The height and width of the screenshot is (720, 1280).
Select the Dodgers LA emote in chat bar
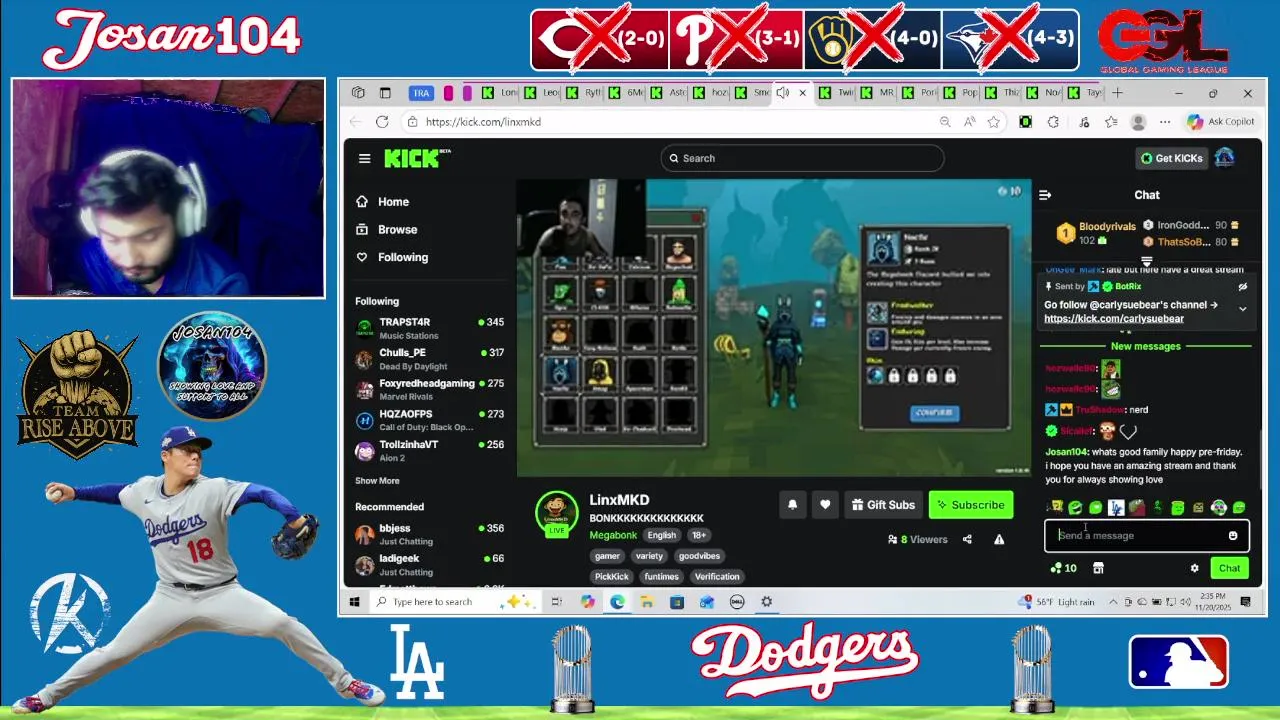tap(1116, 508)
